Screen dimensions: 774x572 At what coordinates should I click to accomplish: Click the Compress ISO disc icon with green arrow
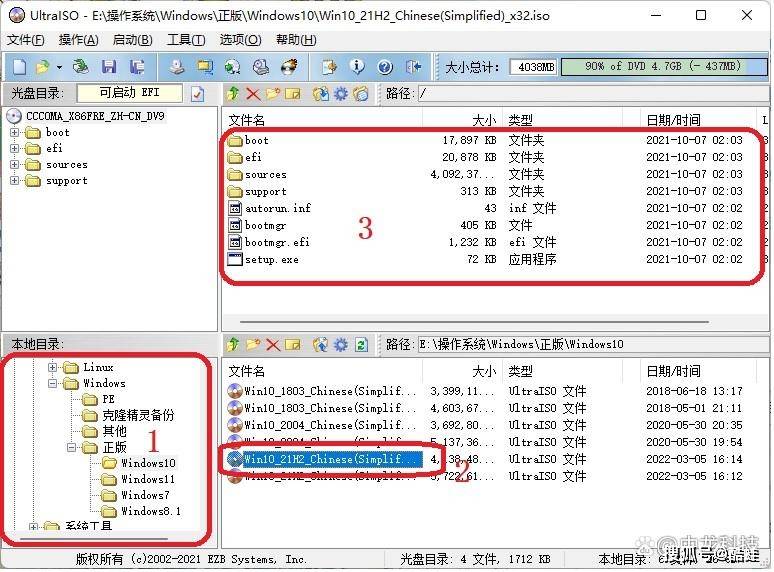point(232,67)
